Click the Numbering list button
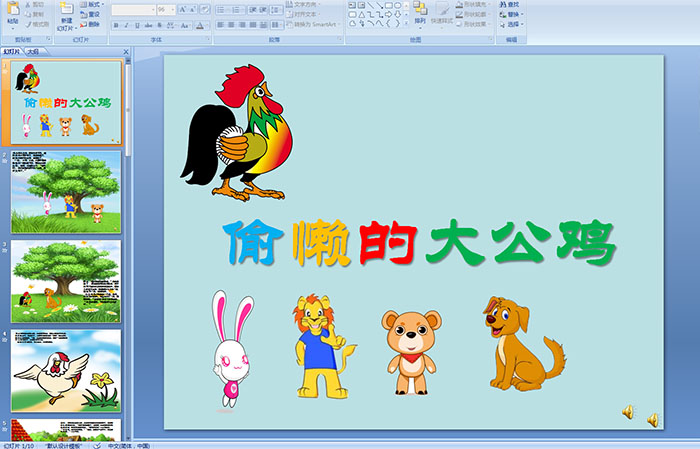The height and width of the screenshot is (449, 700). pos(237,9)
